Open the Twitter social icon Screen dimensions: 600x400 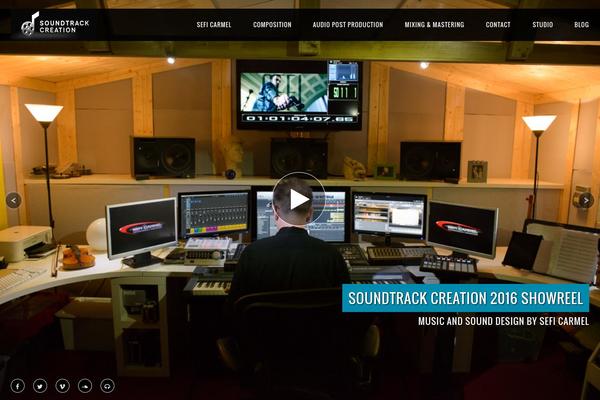pyautogui.click(x=40, y=386)
